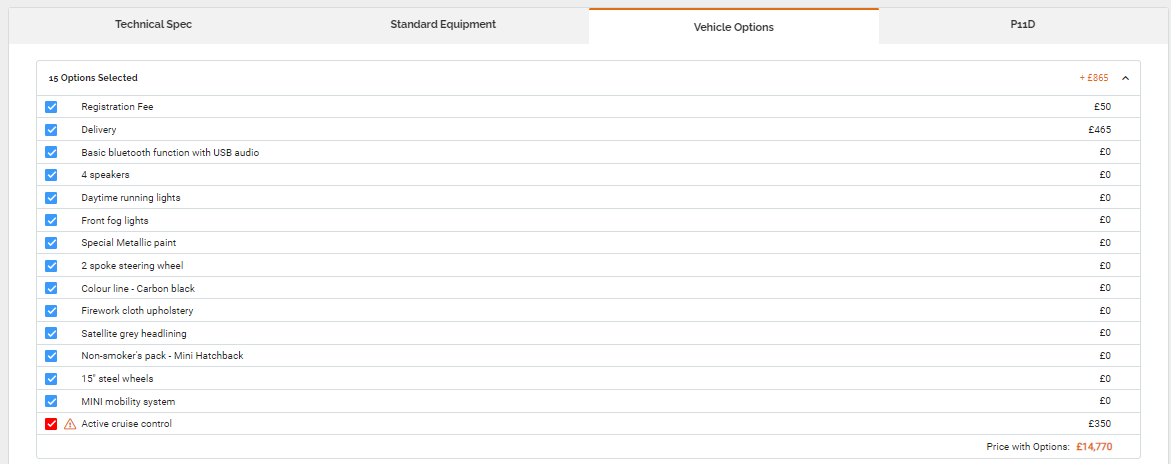Untick the 4 speakers checkbox
The image size is (1171, 464).
[x=51, y=175]
